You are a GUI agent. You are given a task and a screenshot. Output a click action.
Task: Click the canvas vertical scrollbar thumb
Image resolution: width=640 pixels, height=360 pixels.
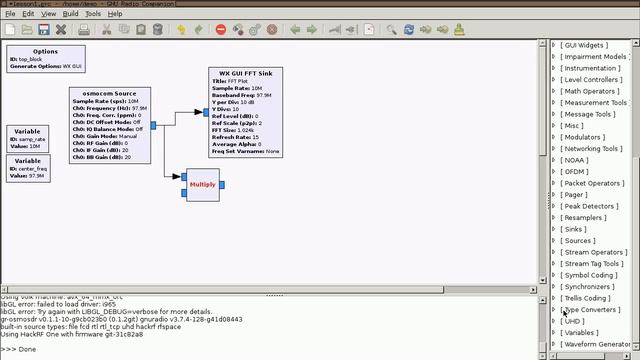coord(542,101)
